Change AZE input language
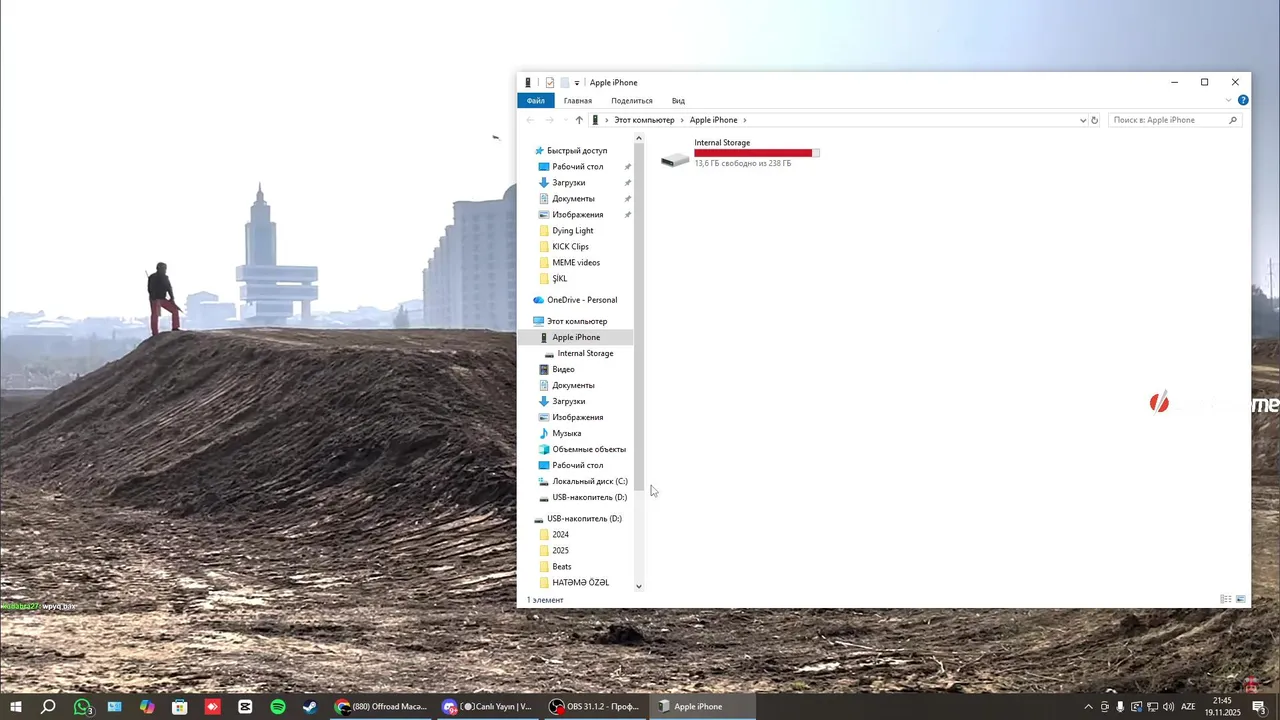Viewport: 1280px width, 720px height. pos(1188,707)
